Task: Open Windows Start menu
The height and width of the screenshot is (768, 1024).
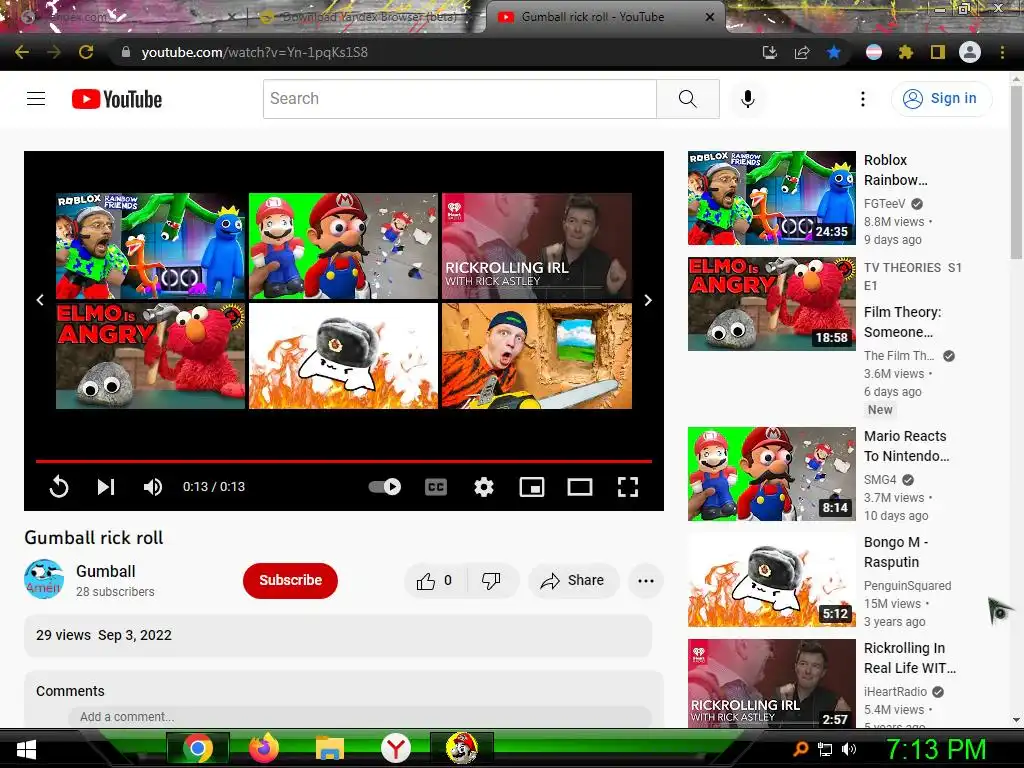Action: [x=25, y=749]
